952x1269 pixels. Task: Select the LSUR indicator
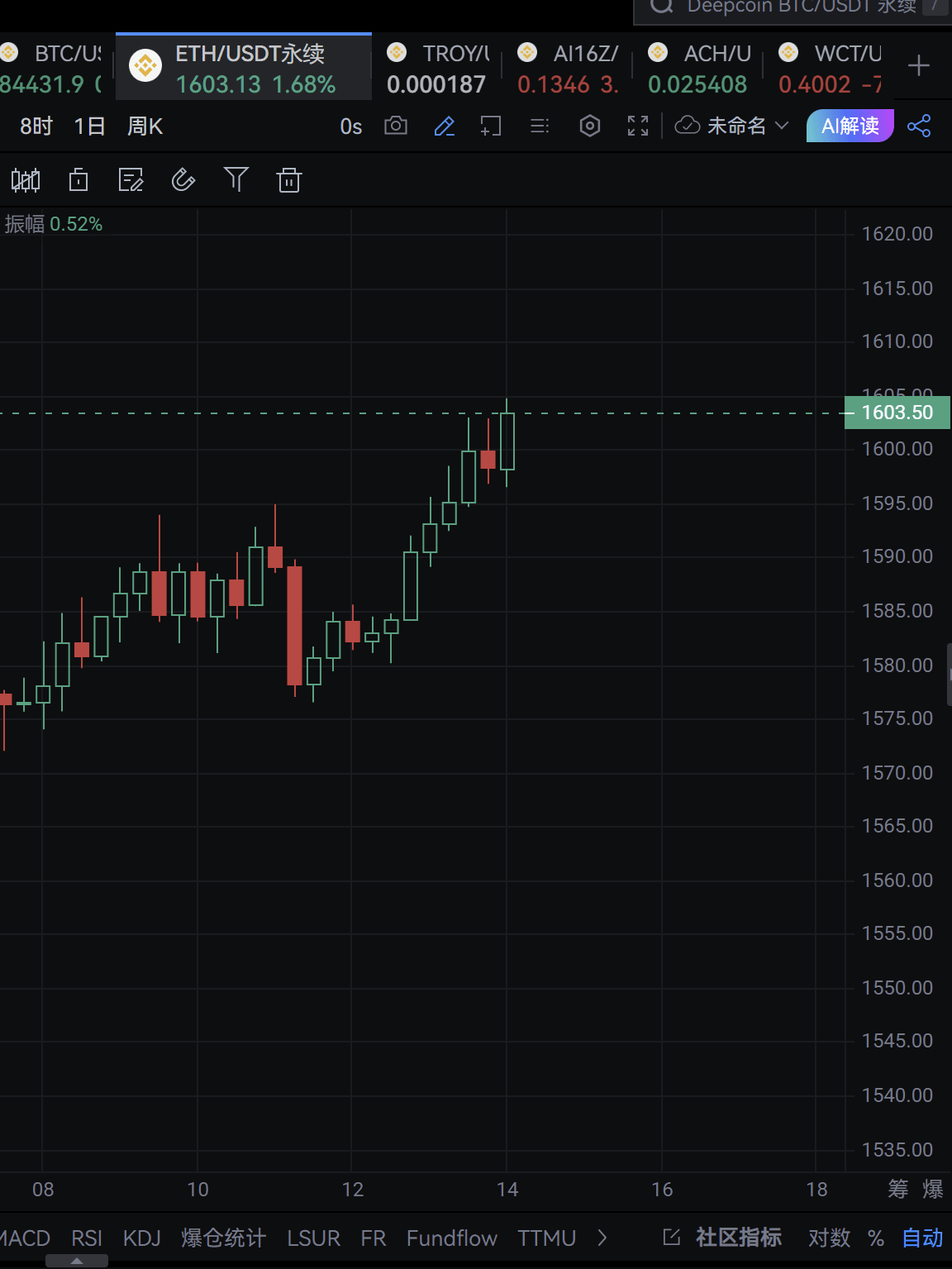[313, 1238]
